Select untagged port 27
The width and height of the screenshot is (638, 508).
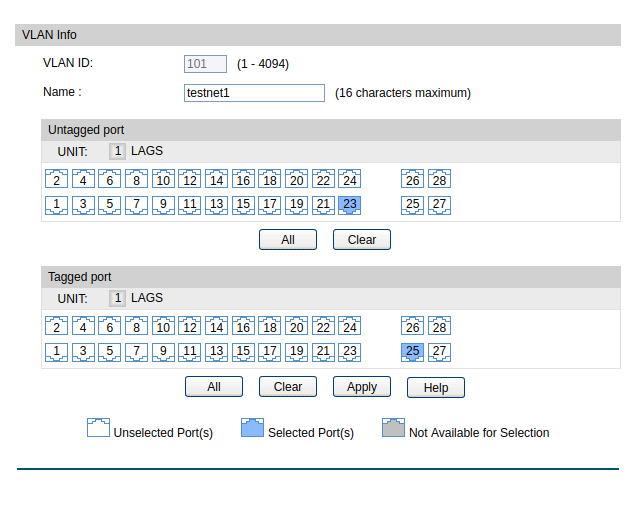[439, 205]
